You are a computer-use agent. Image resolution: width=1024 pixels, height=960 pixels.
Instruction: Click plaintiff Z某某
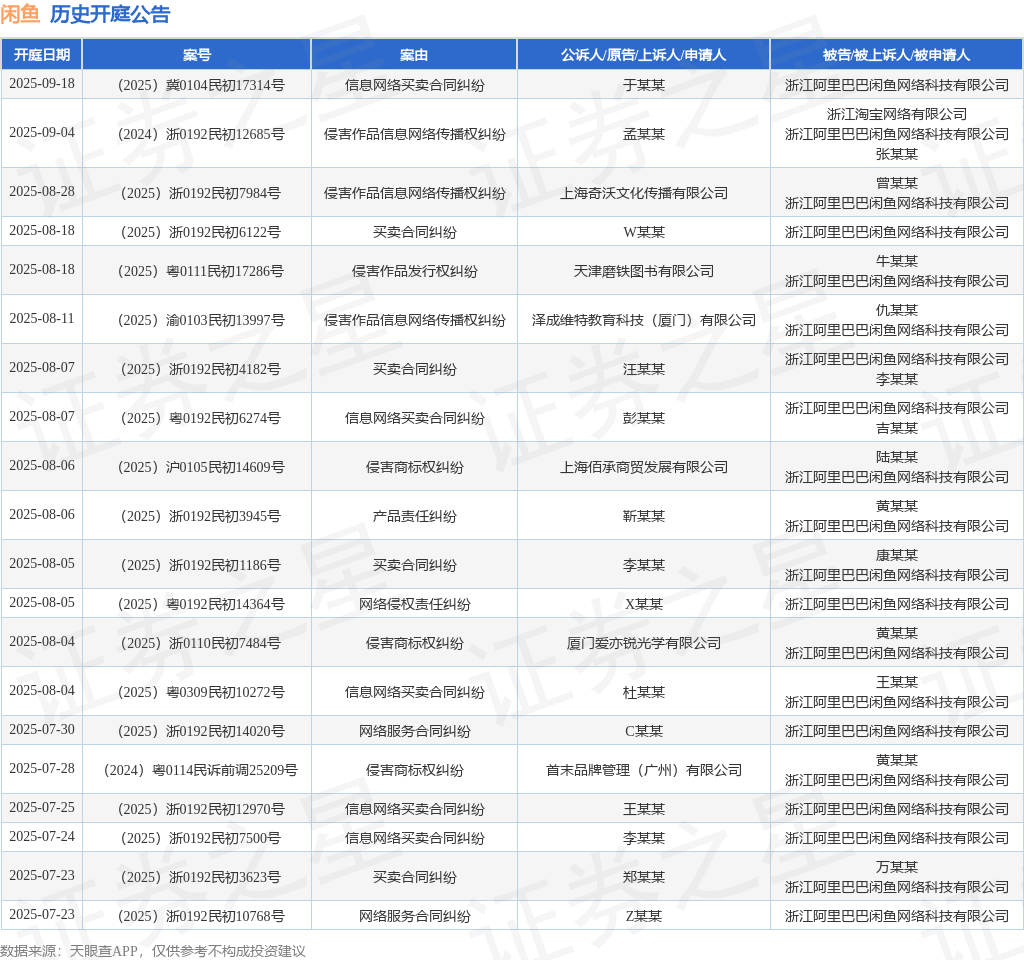tap(644, 916)
